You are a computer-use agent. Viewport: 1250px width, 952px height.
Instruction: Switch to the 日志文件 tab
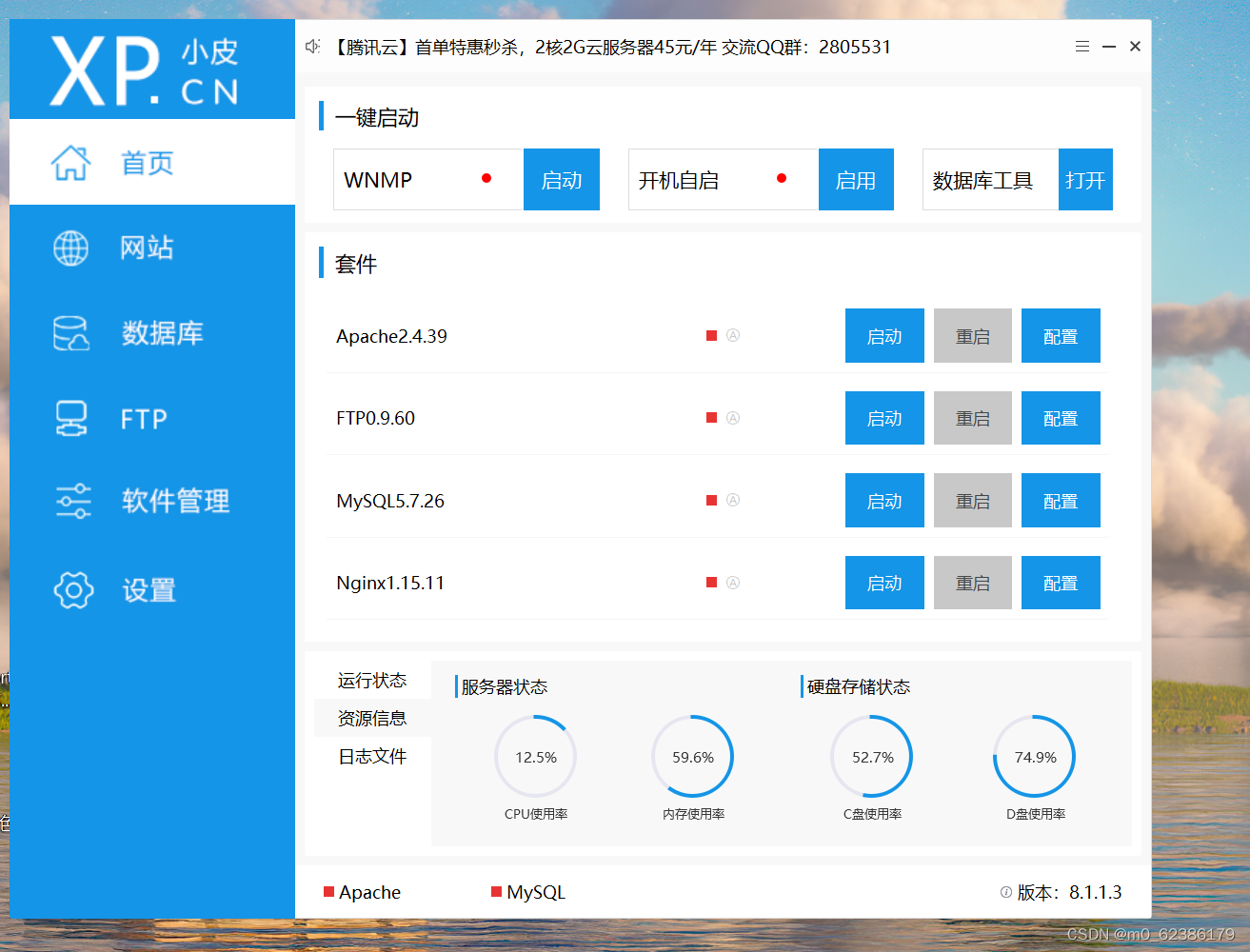372,756
